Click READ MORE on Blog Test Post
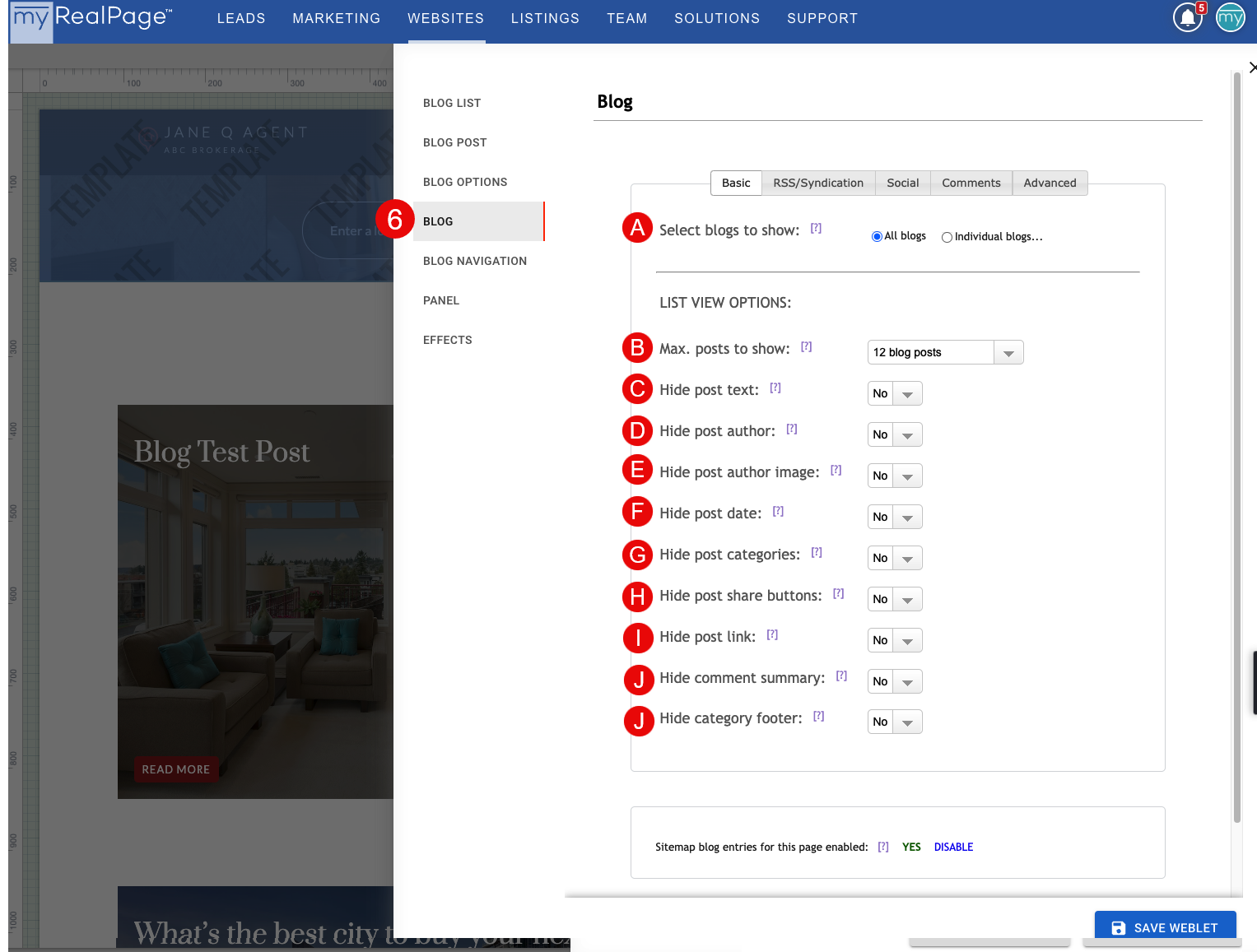The width and height of the screenshot is (1257, 952). [x=176, y=769]
